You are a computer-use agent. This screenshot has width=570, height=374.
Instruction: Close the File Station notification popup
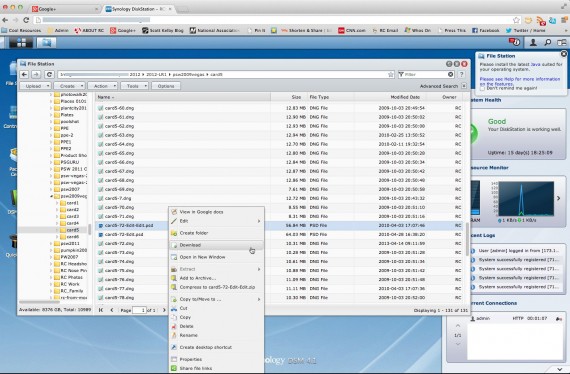(x=564, y=54)
